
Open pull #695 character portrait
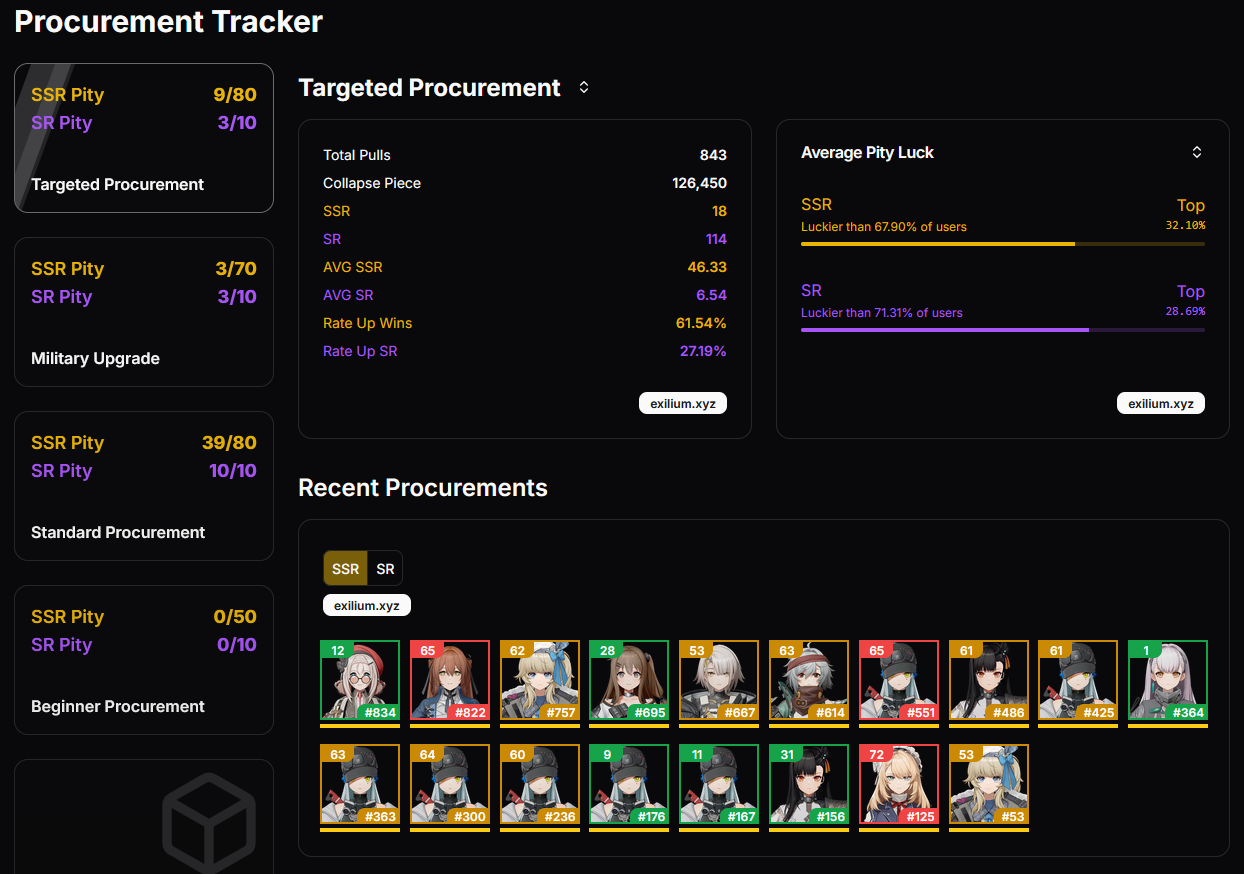629,680
